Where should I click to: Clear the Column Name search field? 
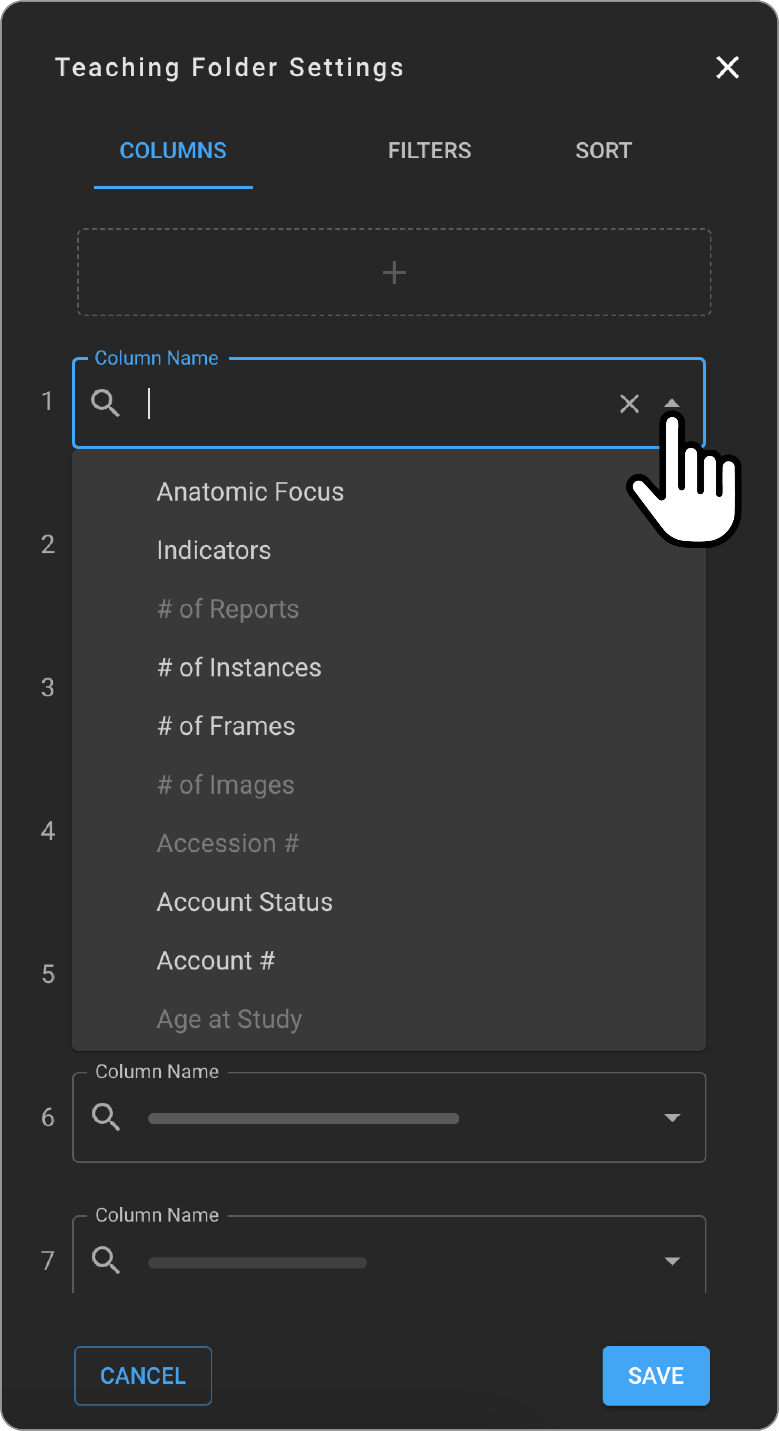point(629,403)
